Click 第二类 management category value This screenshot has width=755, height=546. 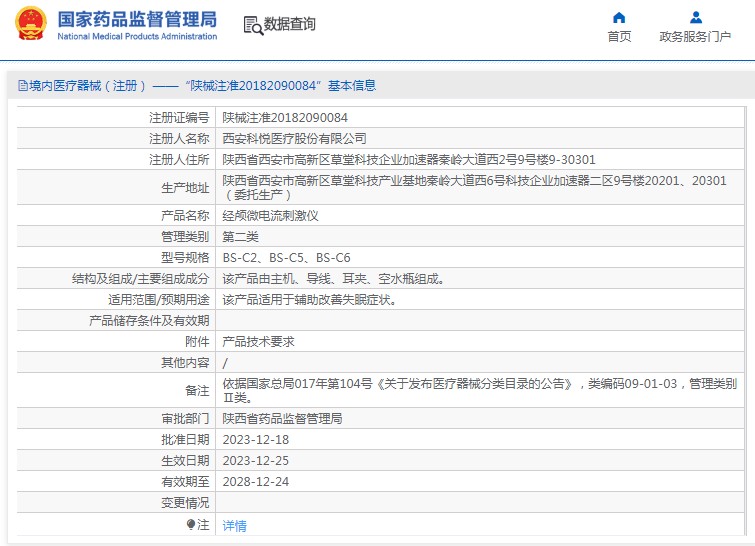[240, 237]
